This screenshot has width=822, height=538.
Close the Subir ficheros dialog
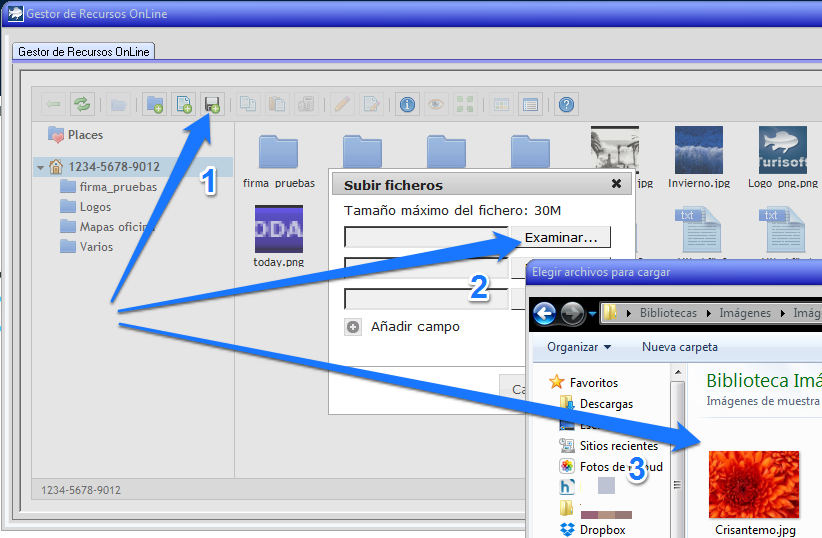617,184
